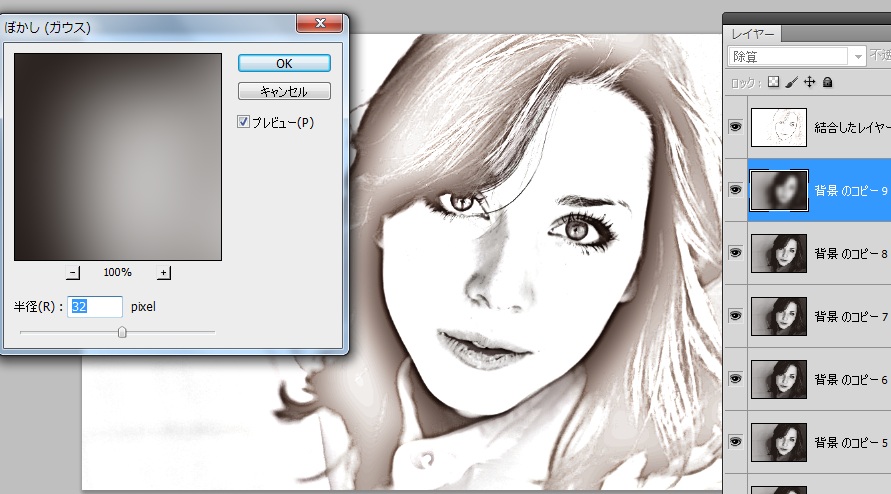891x494 pixels.
Task: Hide the 背景 のコピー 7 layer
Action: coord(735,316)
